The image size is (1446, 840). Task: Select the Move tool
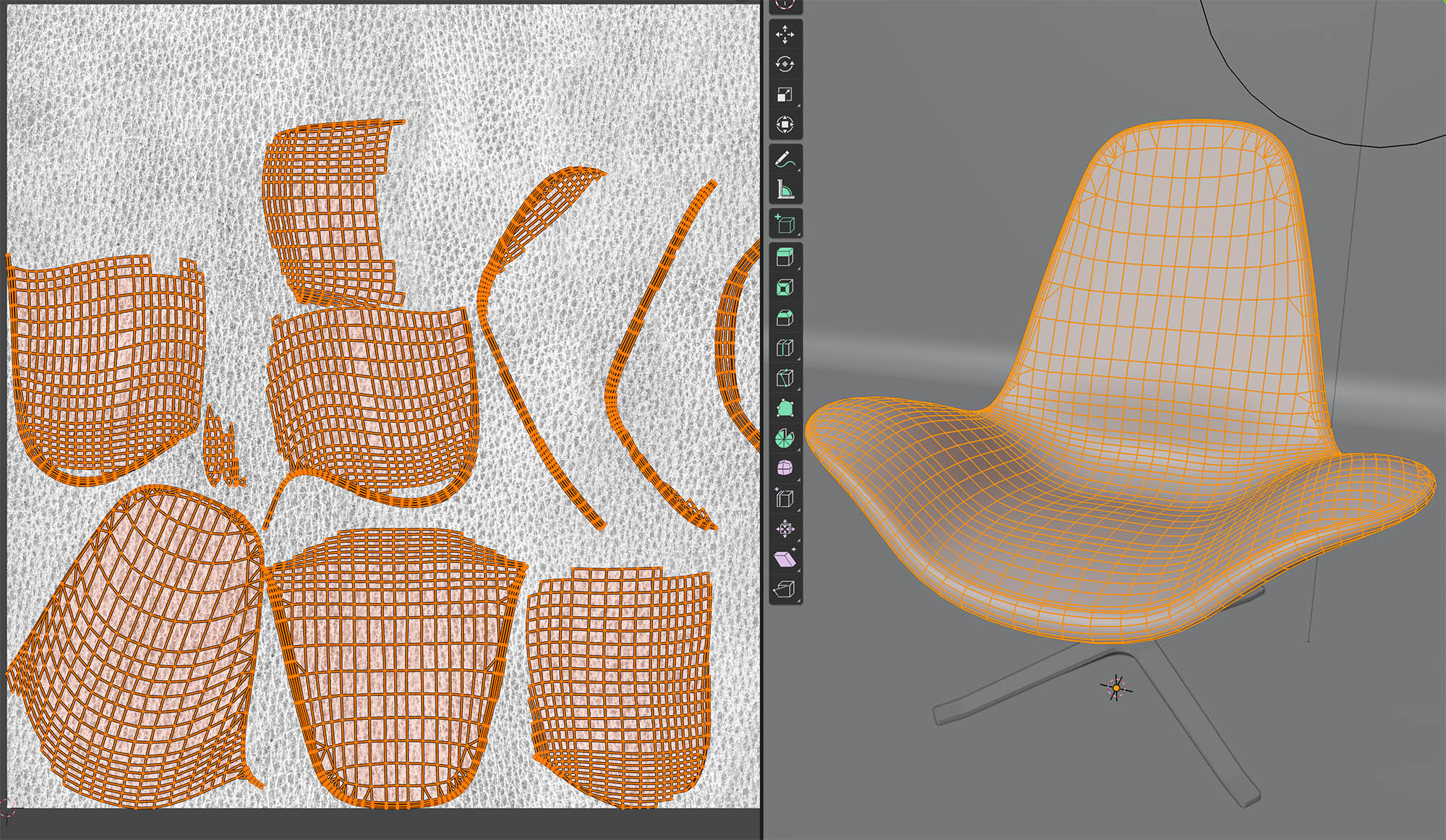pyautogui.click(x=785, y=34)
